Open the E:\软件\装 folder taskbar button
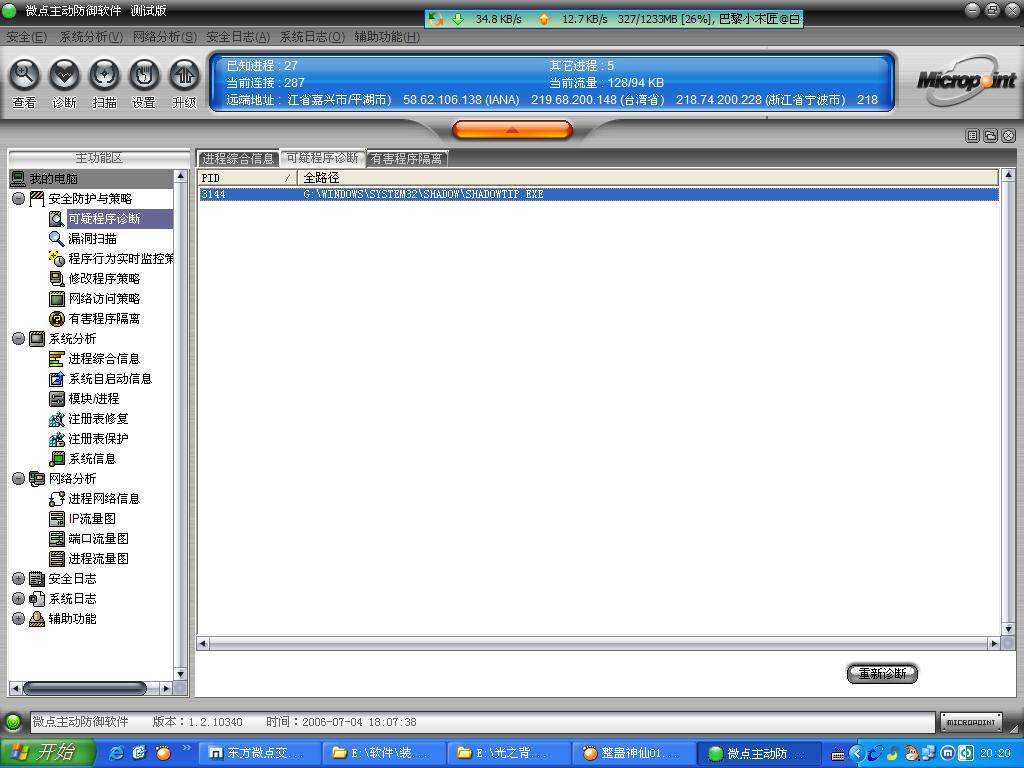Viewport: 1024px width, 768px height. pos(383,753)
